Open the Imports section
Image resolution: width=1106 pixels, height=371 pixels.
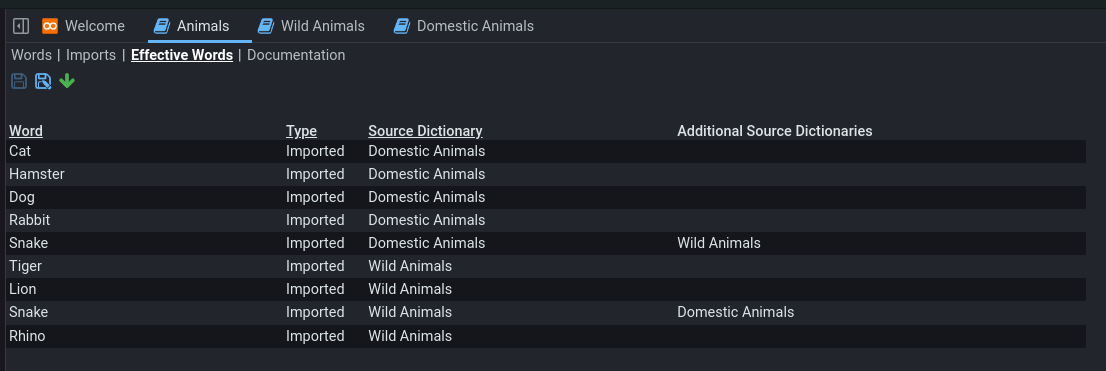coord(91,55)
